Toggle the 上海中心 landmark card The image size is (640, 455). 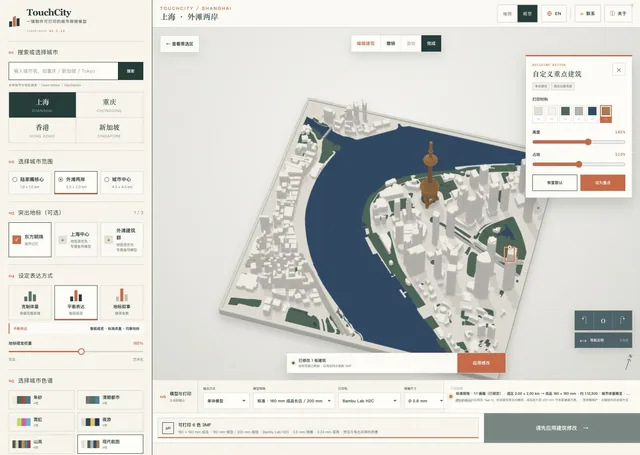coord(76,240)
